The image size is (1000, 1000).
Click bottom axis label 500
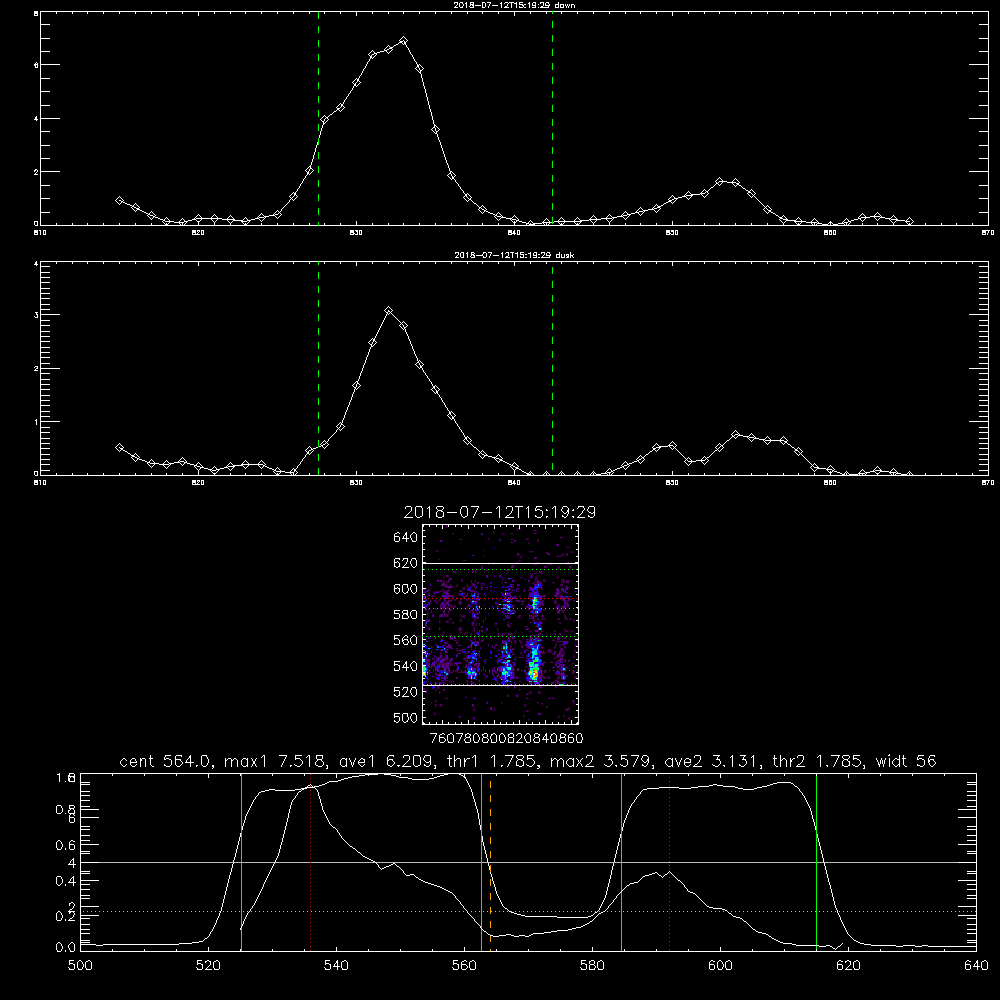80,966
